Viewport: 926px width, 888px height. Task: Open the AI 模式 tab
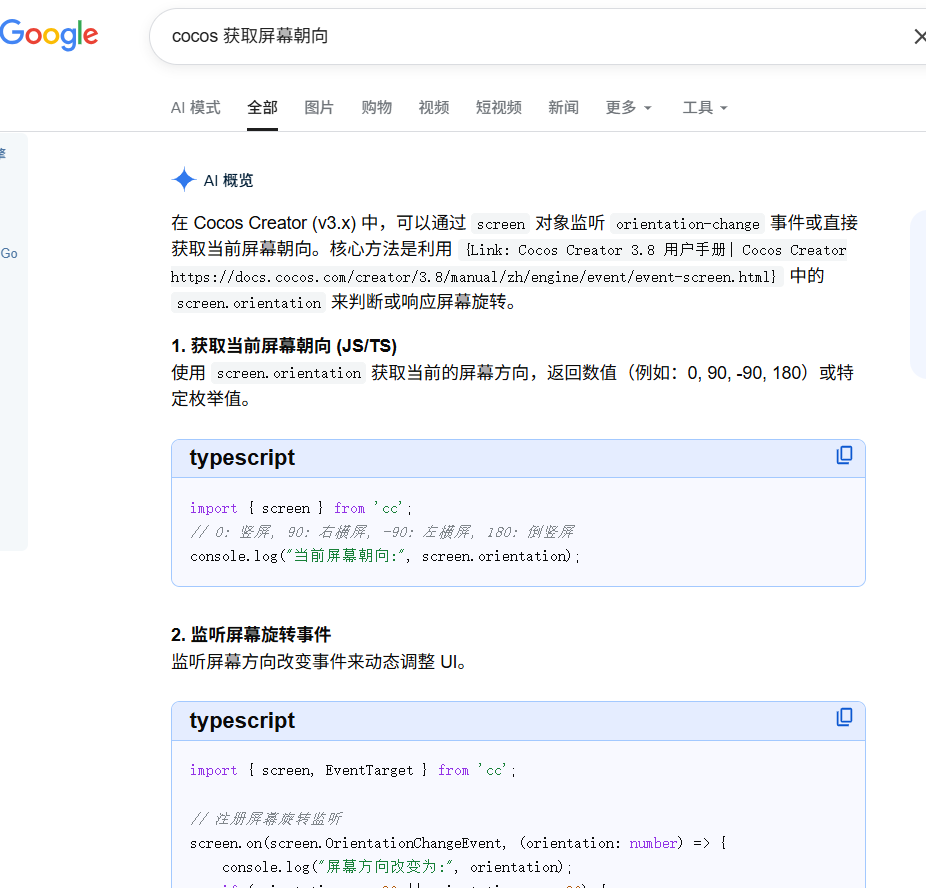(x=195, y=108)
